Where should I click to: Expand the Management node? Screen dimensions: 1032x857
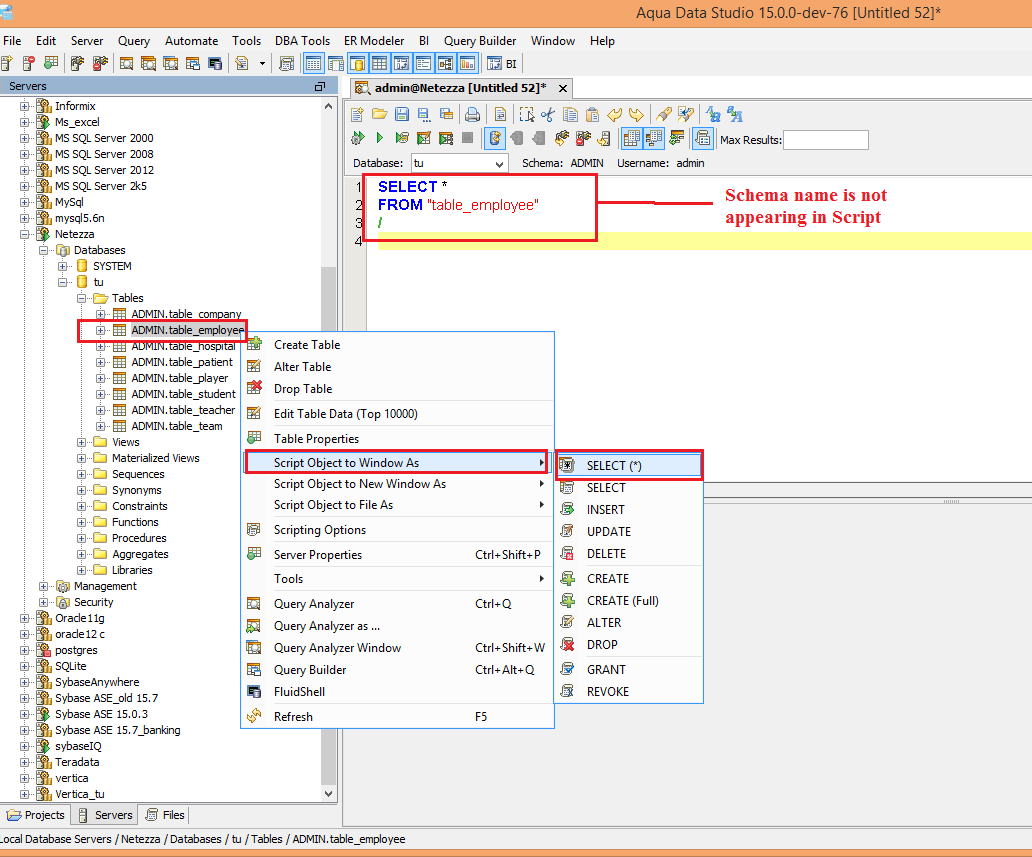43,586
